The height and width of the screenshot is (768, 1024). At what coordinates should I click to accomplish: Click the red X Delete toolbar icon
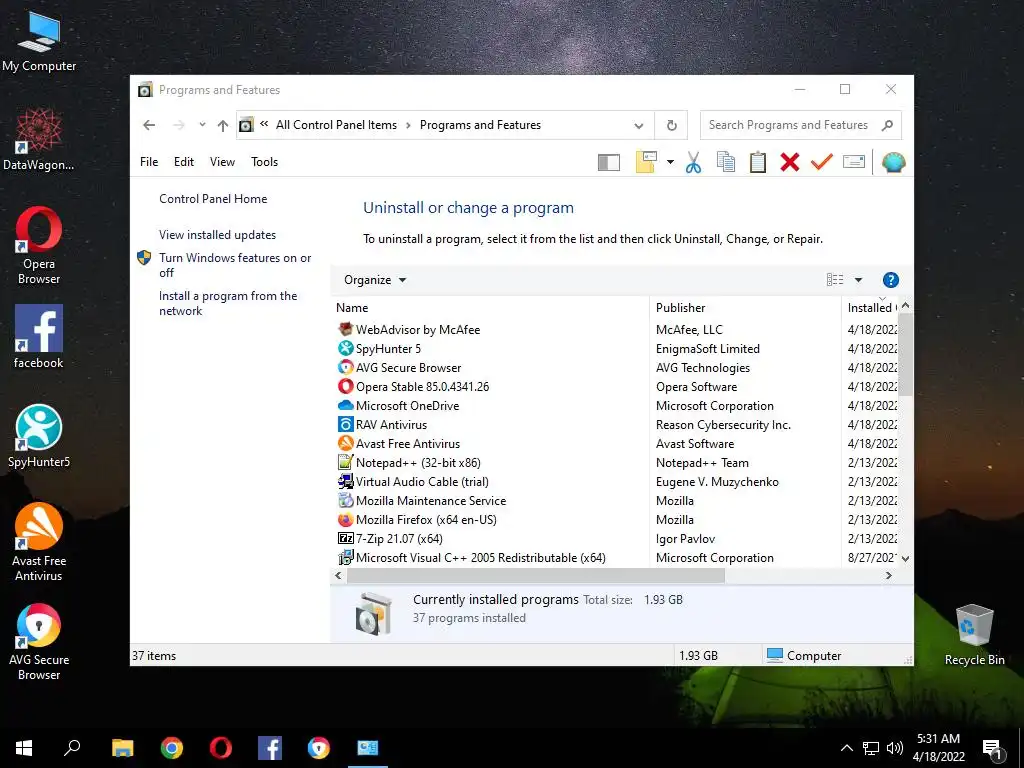pyautogui.click(x=790, y=162)
